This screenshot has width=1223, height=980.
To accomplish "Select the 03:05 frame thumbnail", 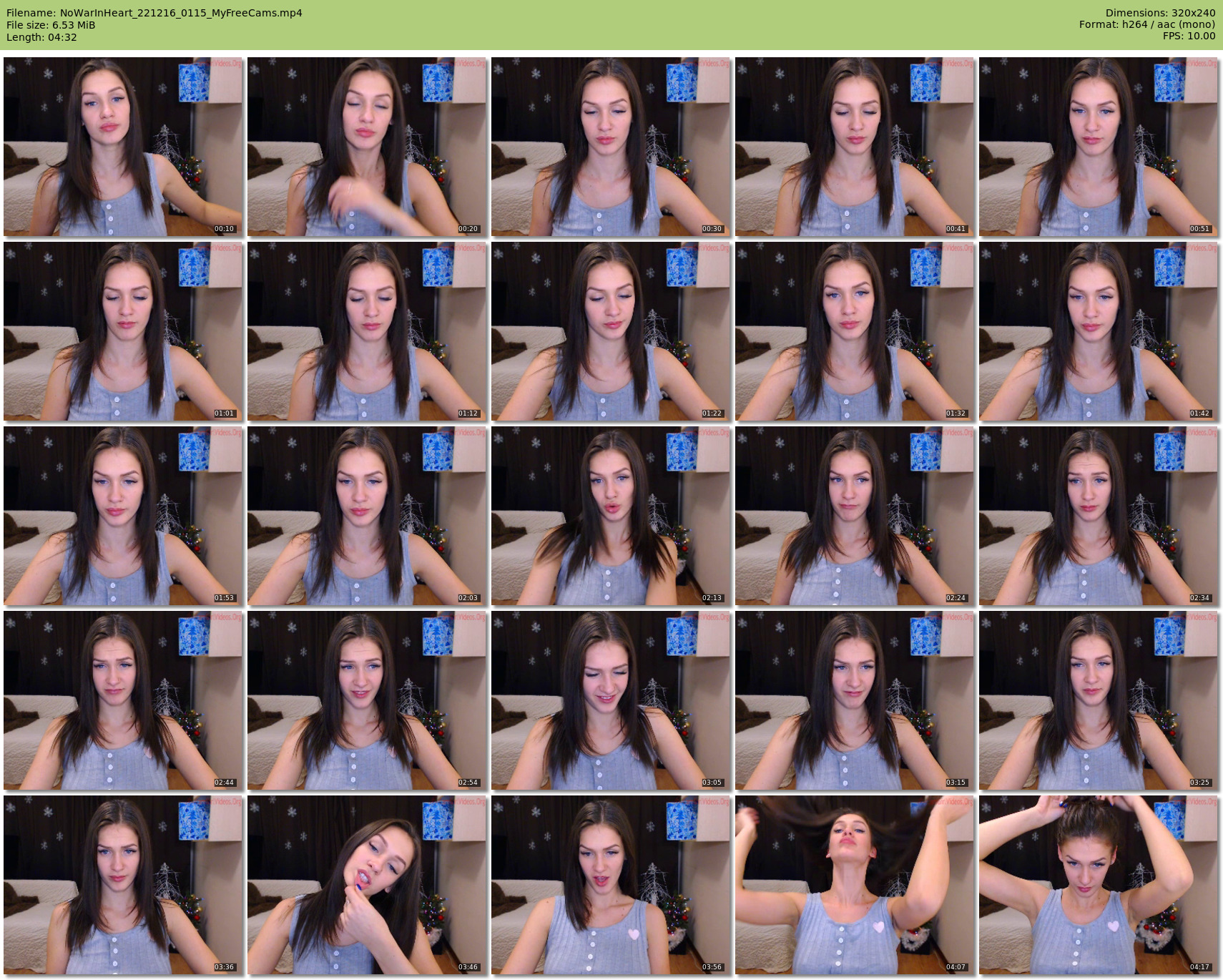I will coord(611,700).
